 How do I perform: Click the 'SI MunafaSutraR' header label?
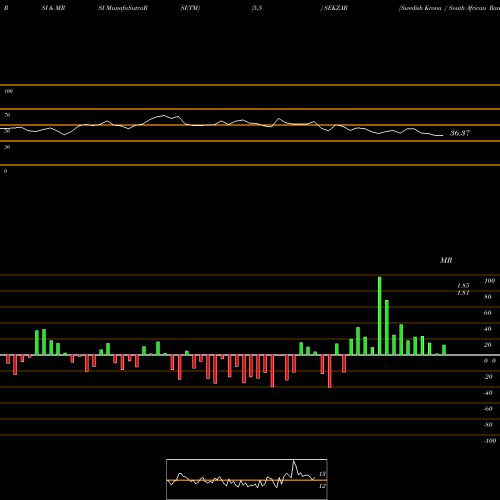point(123,8)
